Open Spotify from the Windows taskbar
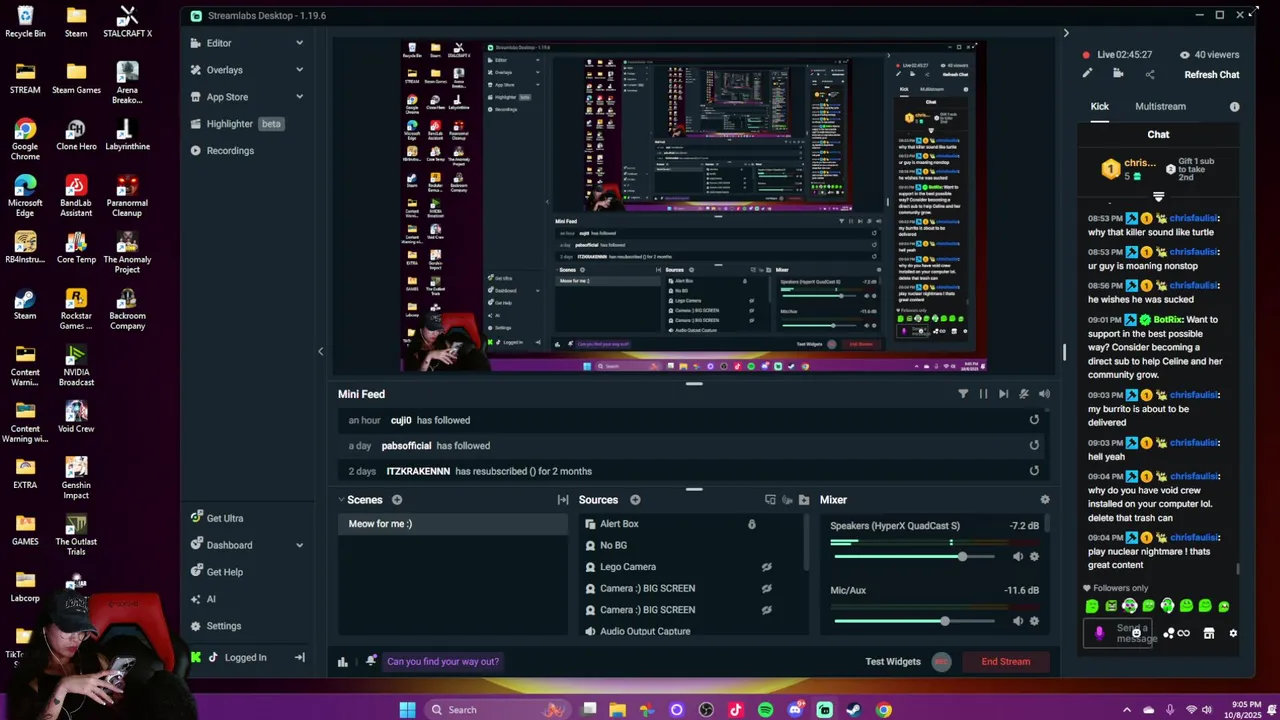The width and height of the screenshot is (1280, 720). tap(765, 710)
